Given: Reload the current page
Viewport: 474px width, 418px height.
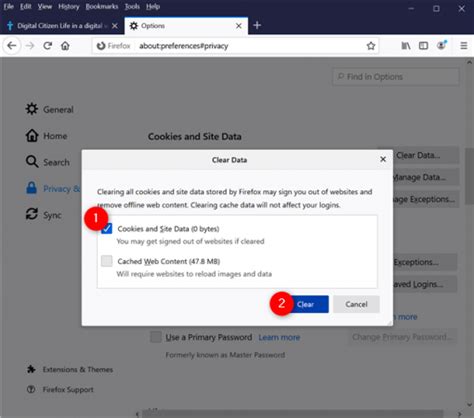Looking at the screenshot, I should pos(48,46).
